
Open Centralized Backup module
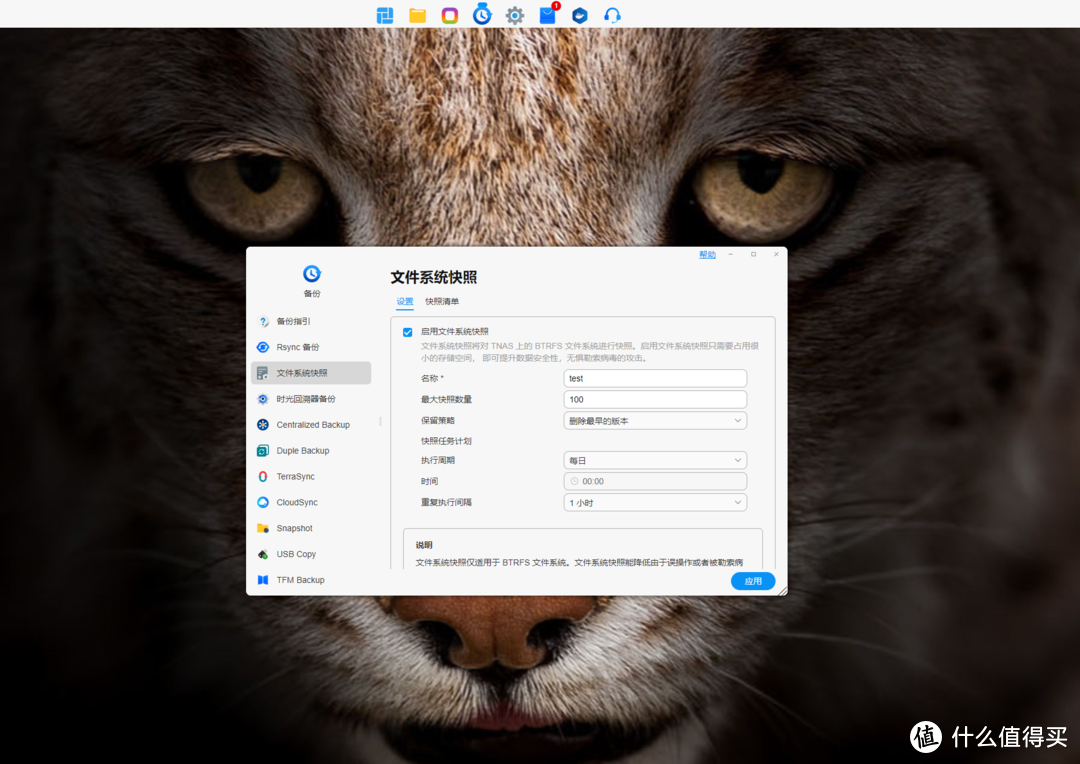point(312,425)
